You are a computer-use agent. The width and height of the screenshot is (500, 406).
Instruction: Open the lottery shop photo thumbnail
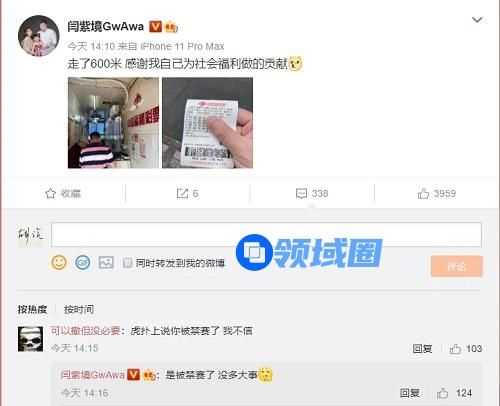[x=113, y=123]
